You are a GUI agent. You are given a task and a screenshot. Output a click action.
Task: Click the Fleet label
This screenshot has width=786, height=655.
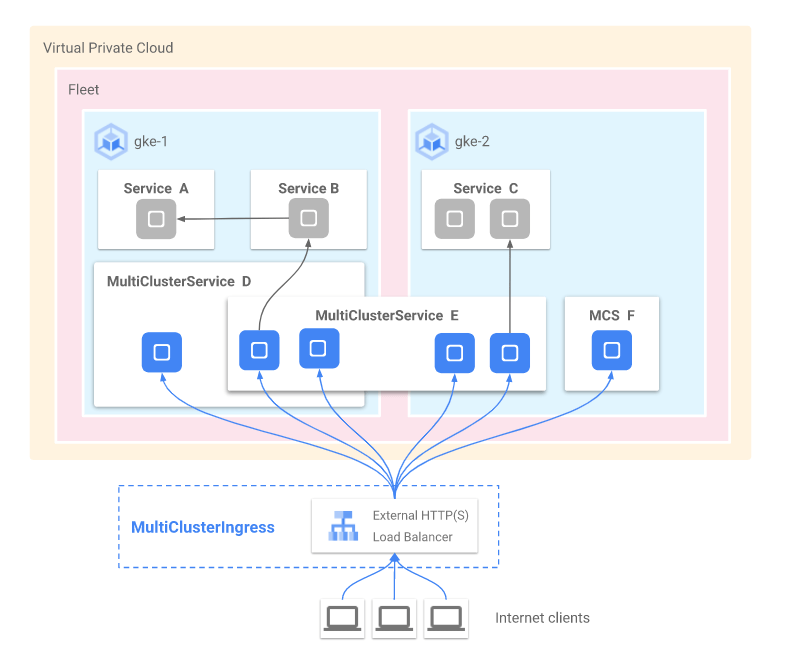click(84, 90)
